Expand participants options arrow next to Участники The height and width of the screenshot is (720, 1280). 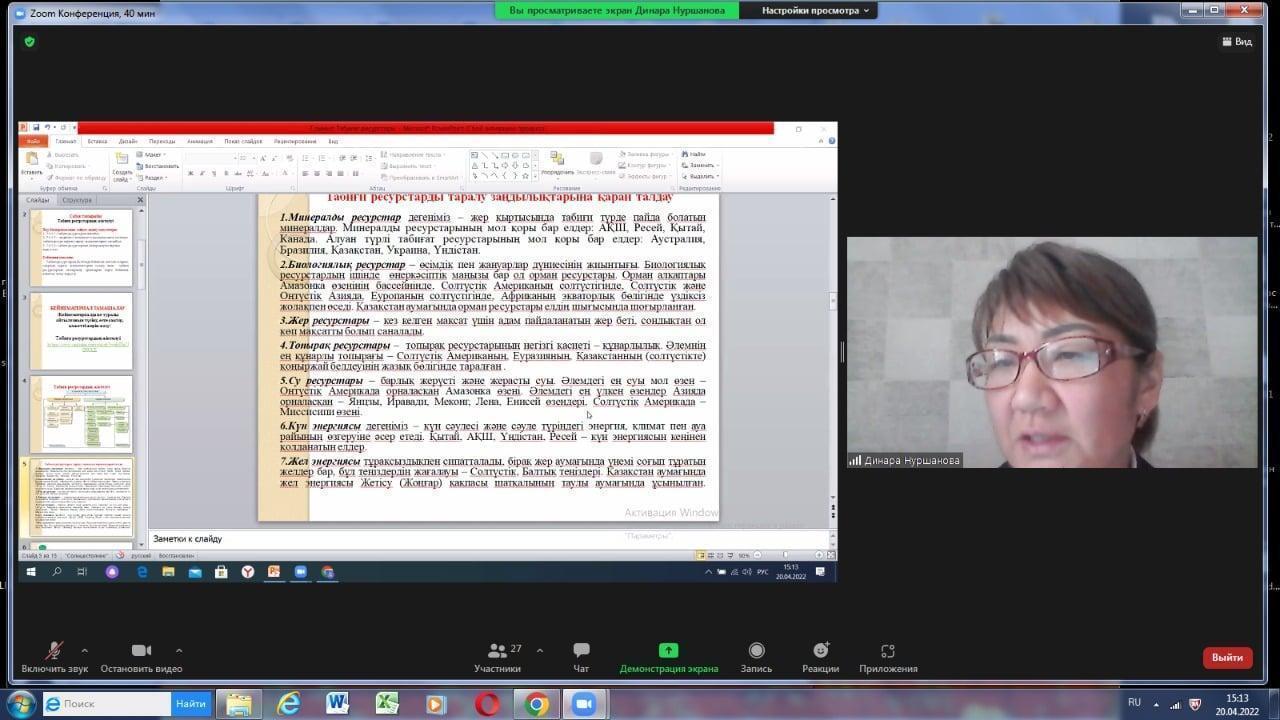click(x=540, y=649)
